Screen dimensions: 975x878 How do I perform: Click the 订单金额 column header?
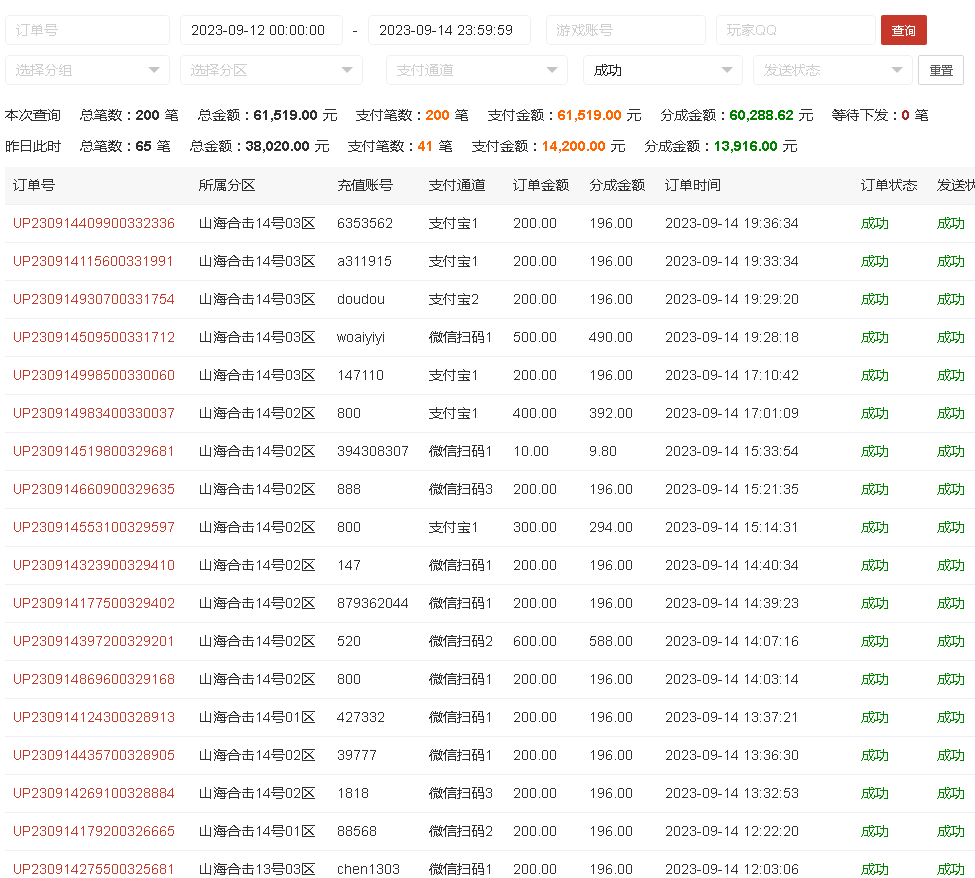(541, 185)
